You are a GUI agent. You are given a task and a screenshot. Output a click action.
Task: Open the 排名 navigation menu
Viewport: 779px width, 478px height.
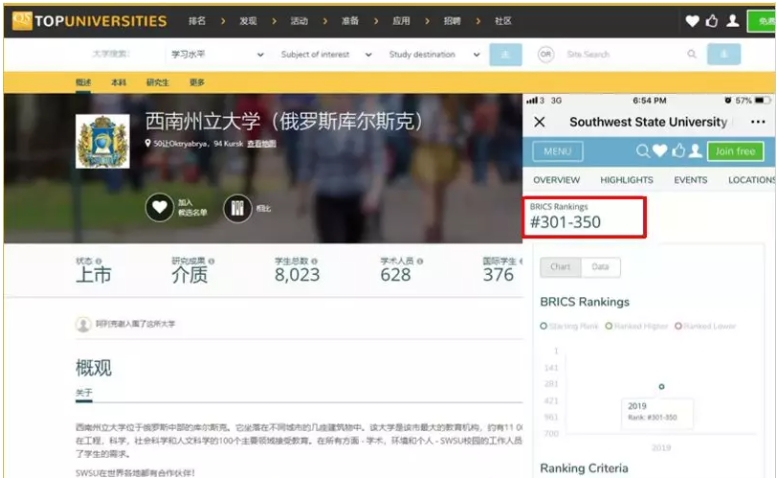197,21
